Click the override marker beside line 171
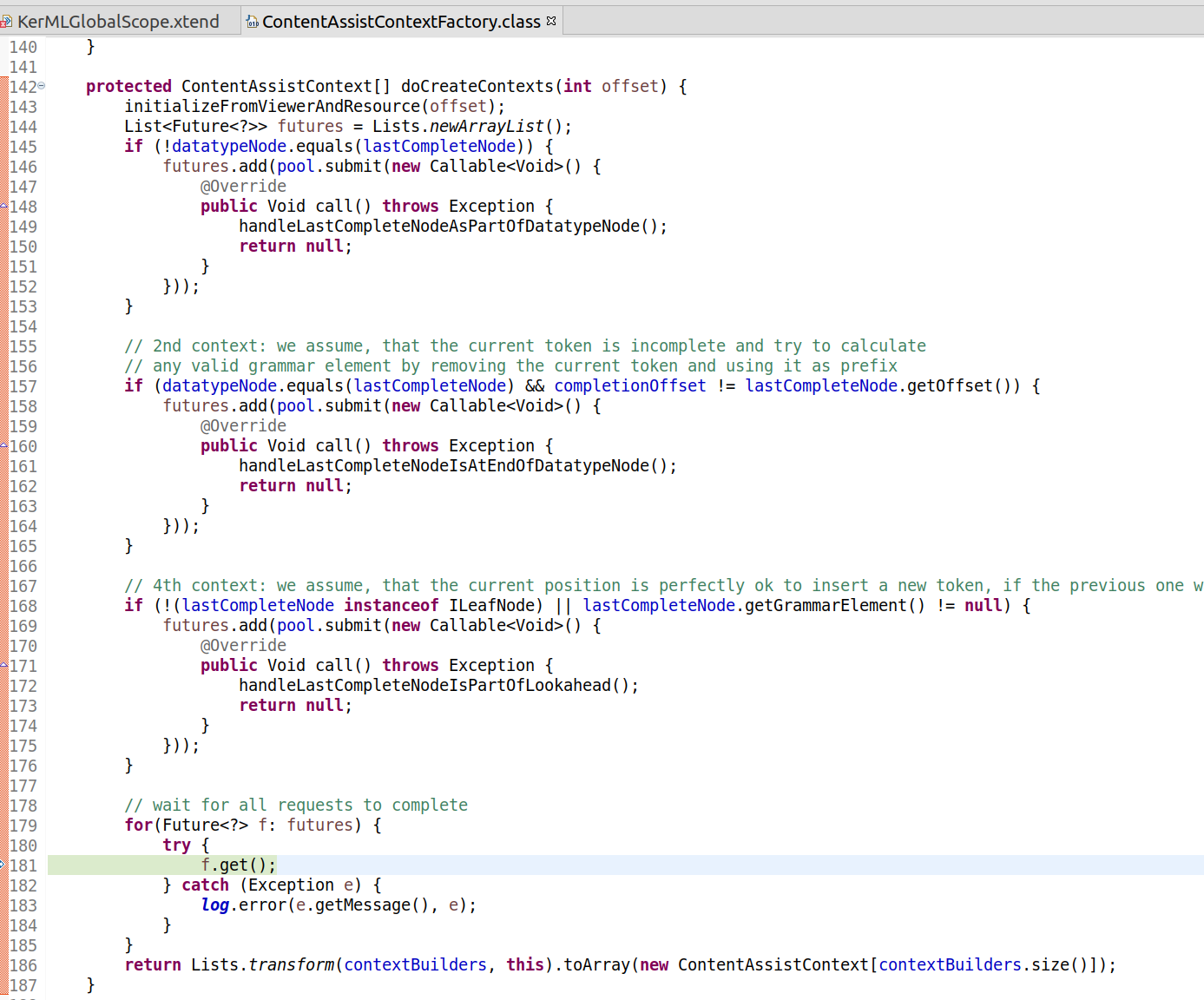This screenshot has width=1204, height=1000. pyautogui.click(x=3, y=665)
